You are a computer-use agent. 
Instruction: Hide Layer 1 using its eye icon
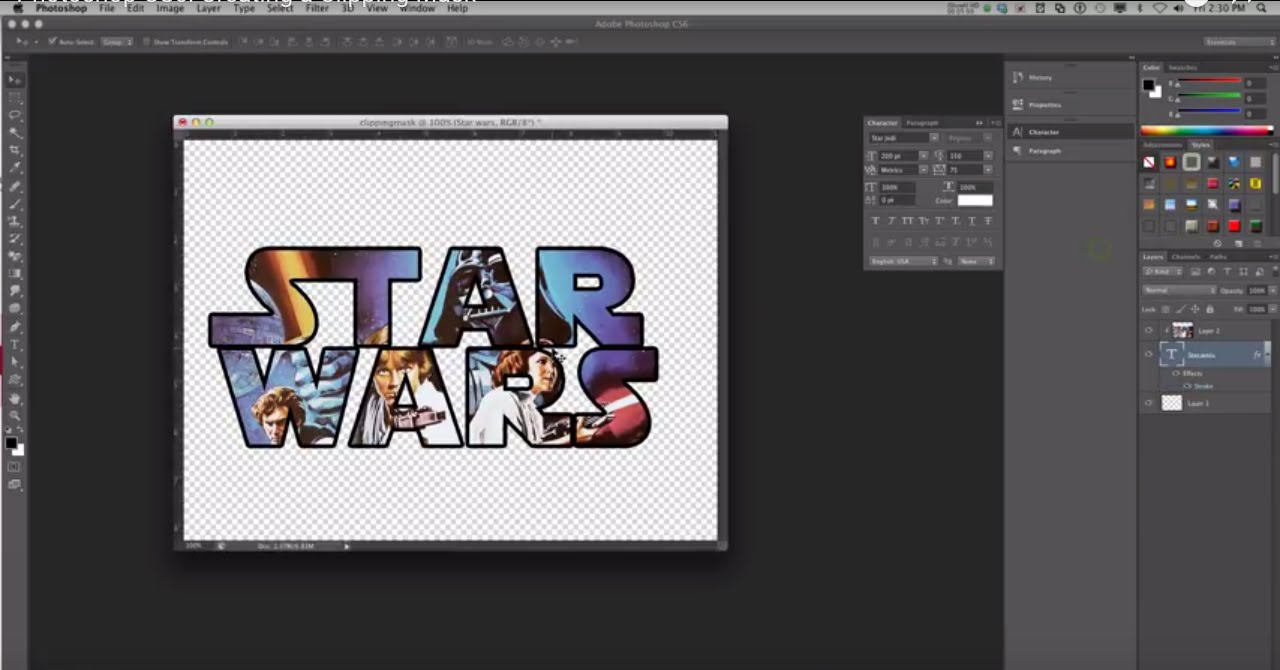[x=1148, y=403]
